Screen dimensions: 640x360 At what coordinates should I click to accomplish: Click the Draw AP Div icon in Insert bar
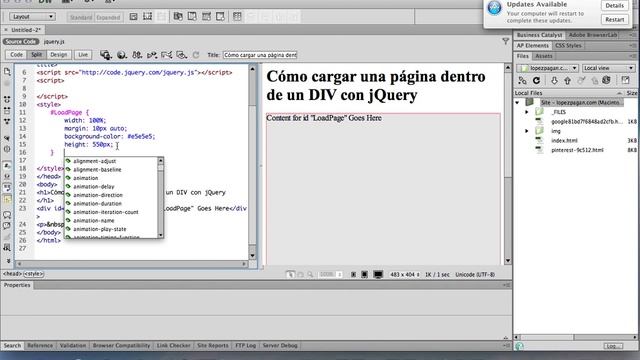pos(147,17)
